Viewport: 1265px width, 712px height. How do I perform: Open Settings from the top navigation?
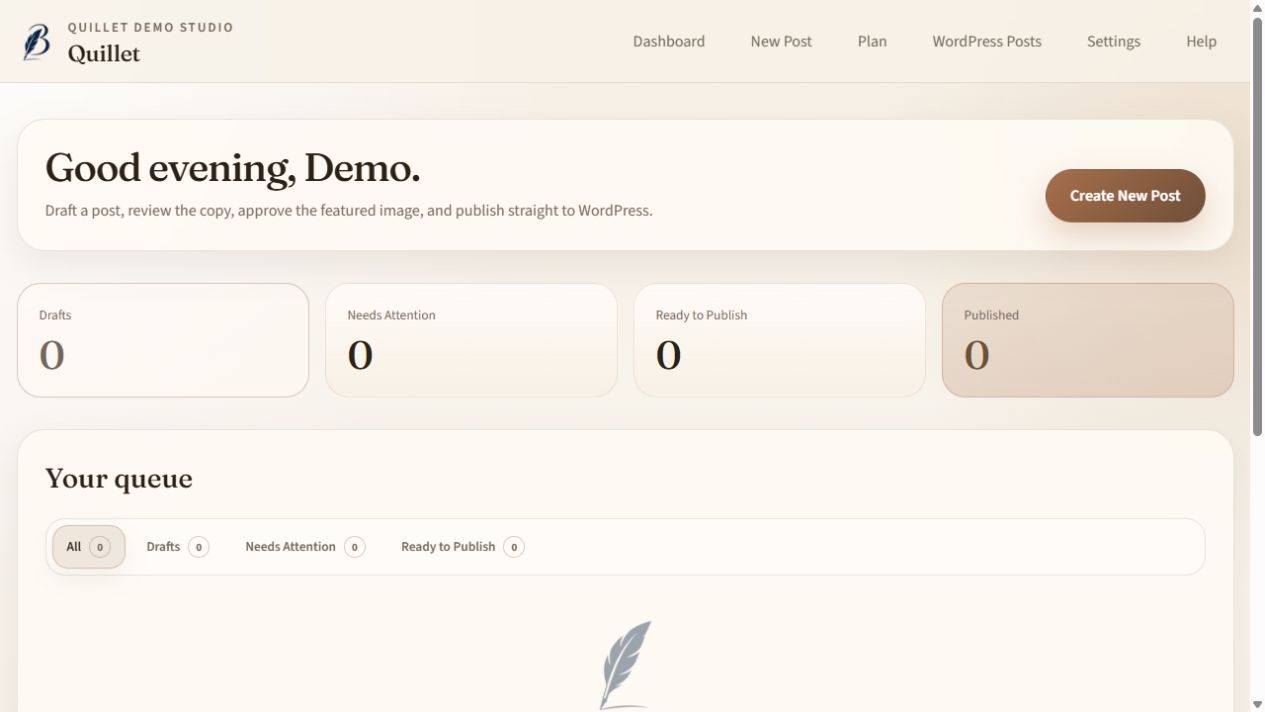point(1113,41)
